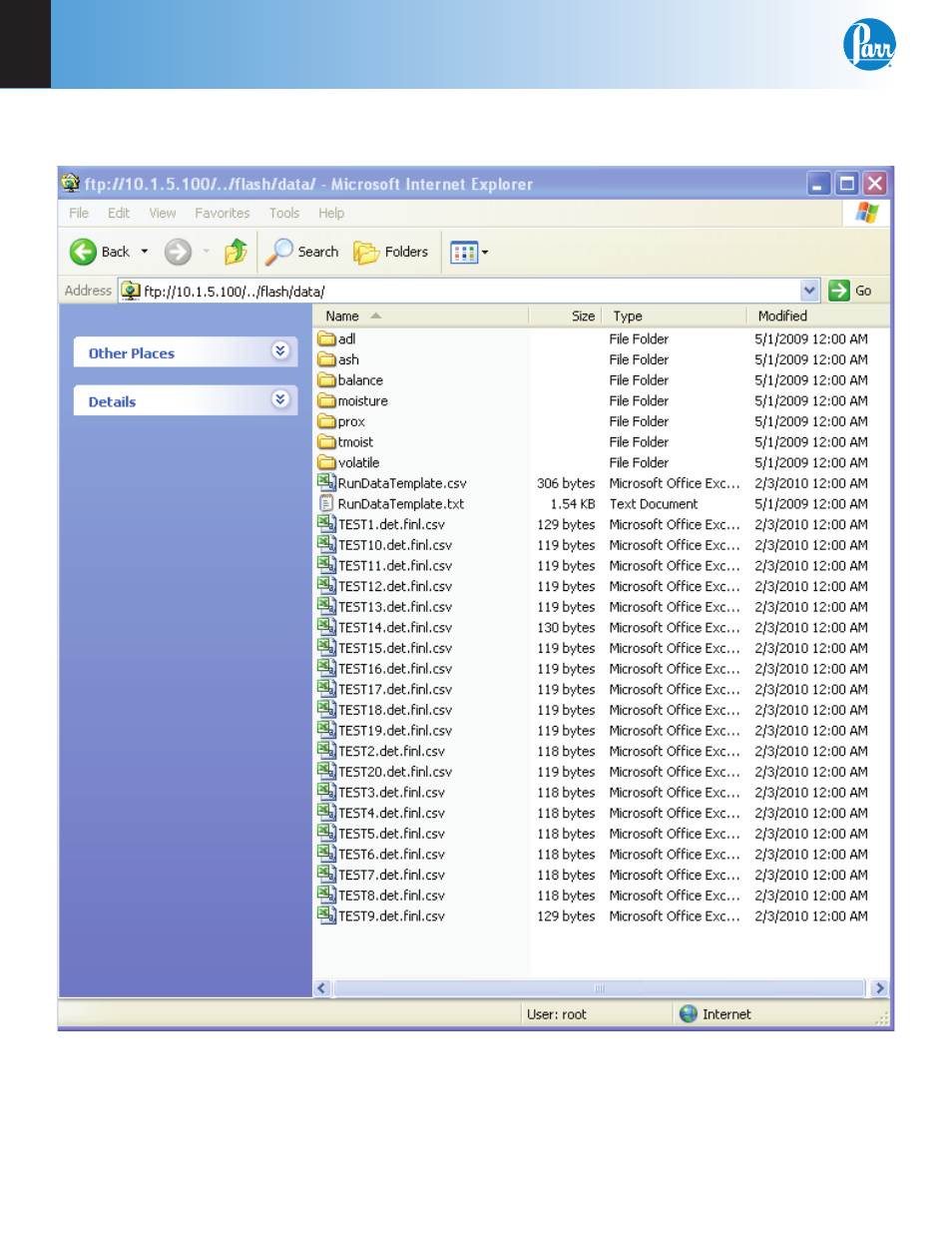952x1233 pixels.
Task: Open the Forward history dropdown arrow
Action: 207,252
